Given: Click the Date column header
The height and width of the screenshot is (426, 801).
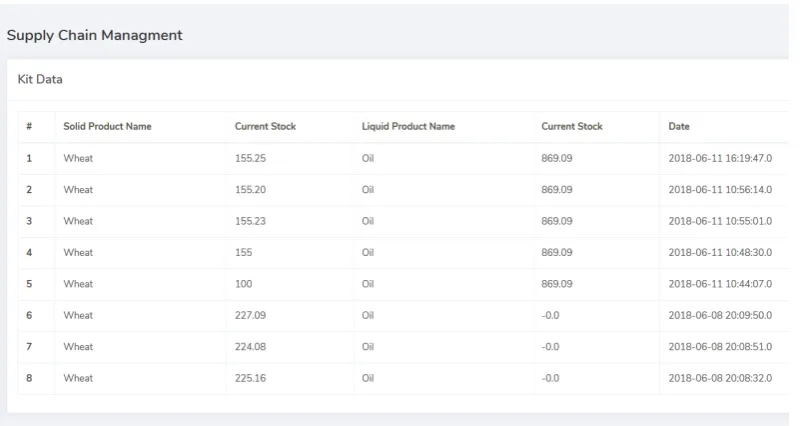Looking at the screenshot, I should [679, 126].
